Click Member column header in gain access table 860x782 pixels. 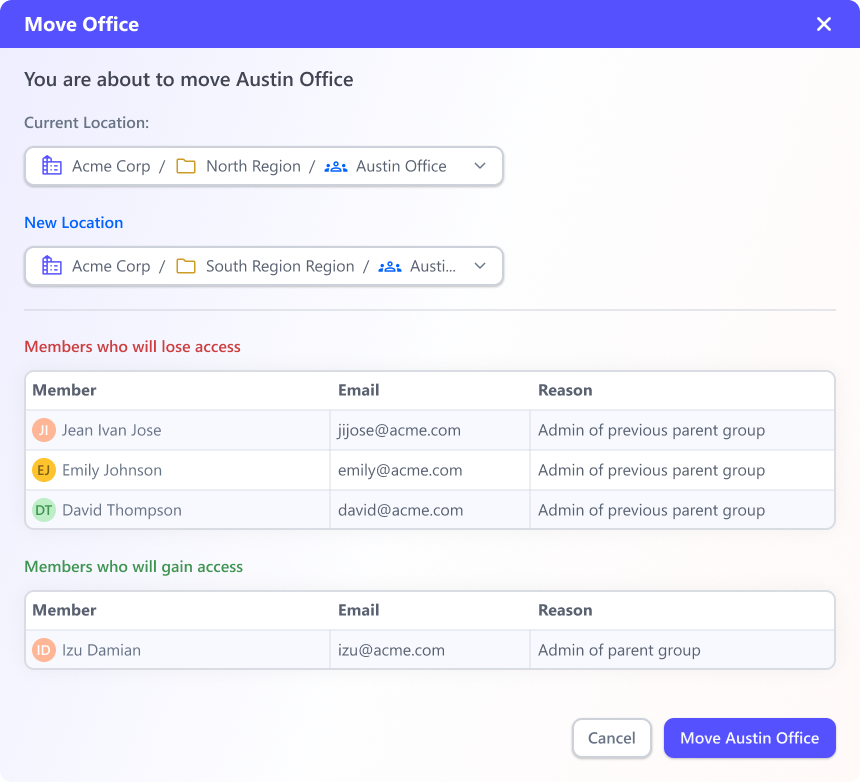pos(64,610)
